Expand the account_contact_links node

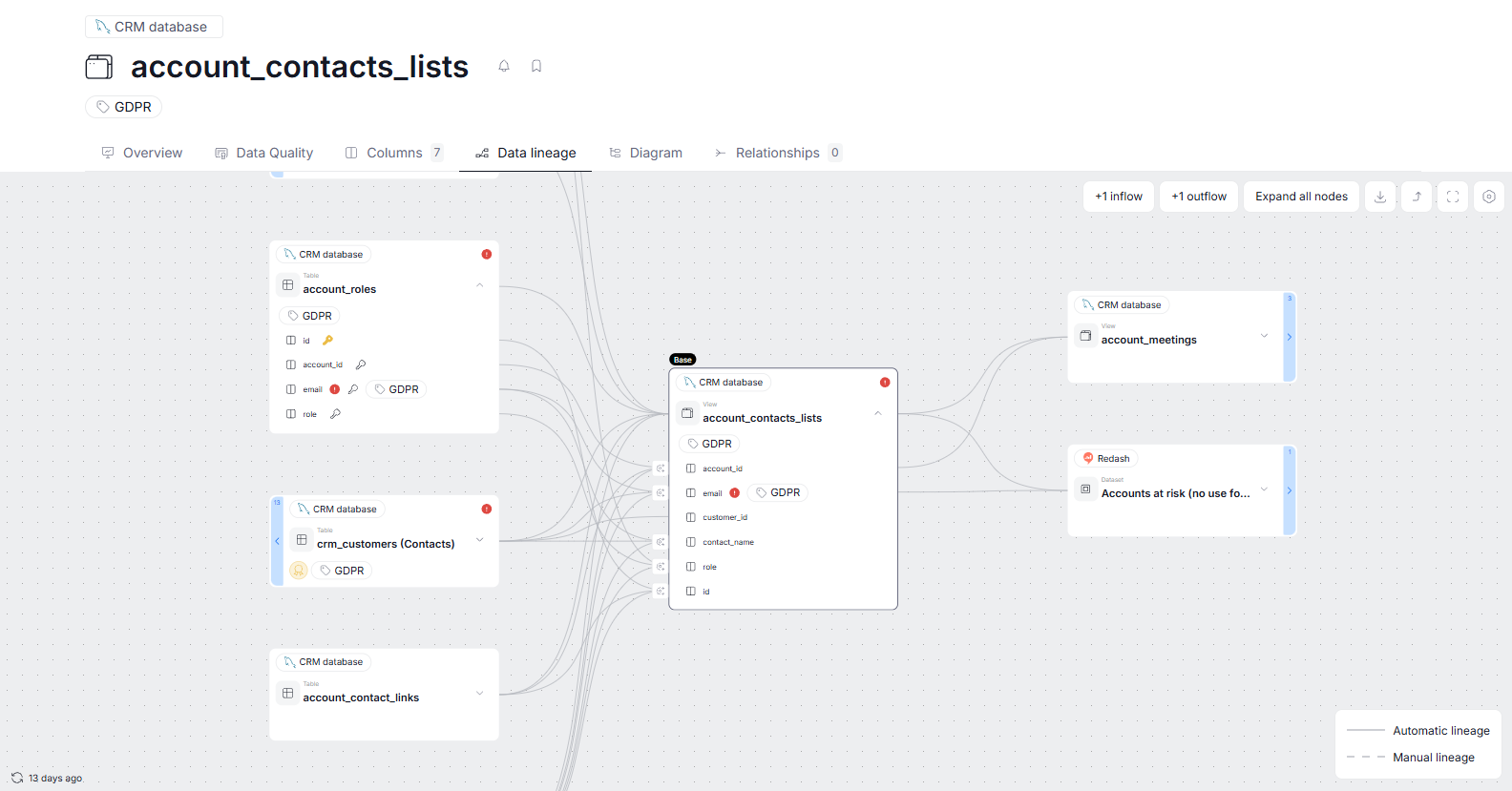coord(480,693)
